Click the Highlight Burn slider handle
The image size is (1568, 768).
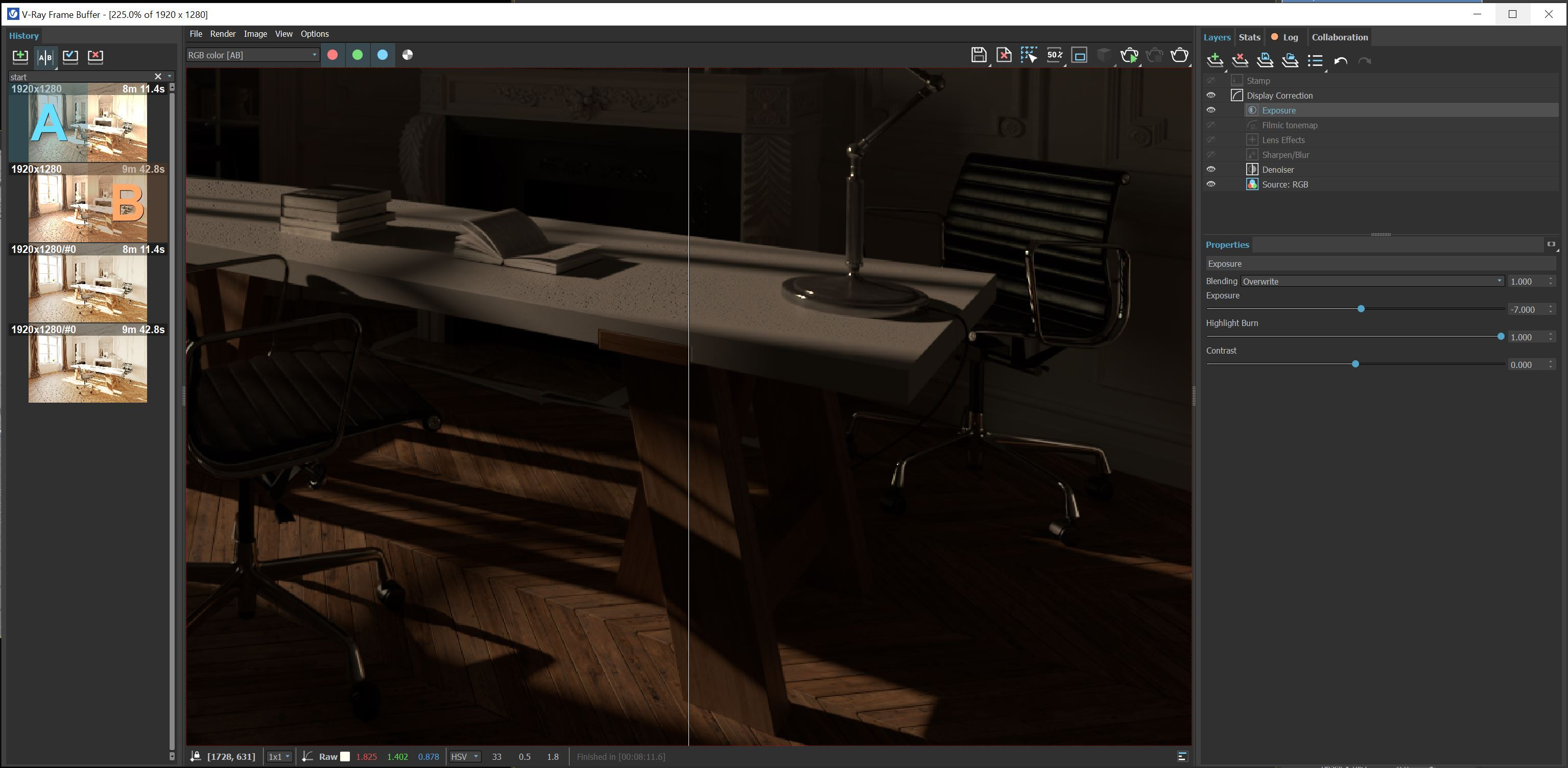1501,336
